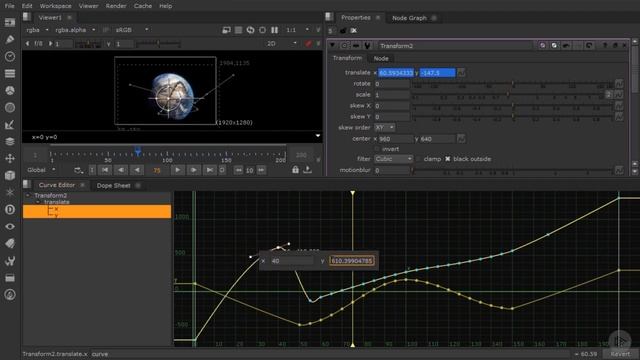Open the 2D view mode dropdown
This screenshot has height=360, width=640.
tap(281, 43)
